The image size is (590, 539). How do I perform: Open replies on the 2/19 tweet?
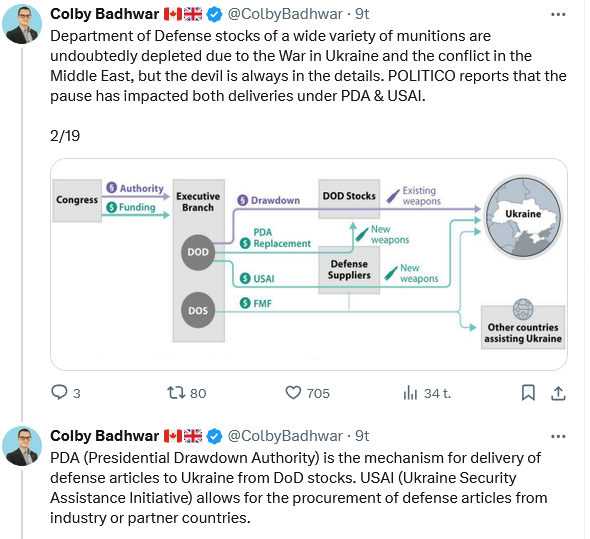pos(65,393)
